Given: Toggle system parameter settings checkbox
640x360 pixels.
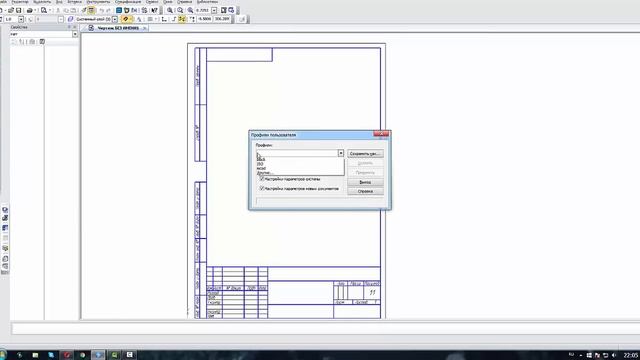Looking at the screenshot, I should [x=262, y=179].
